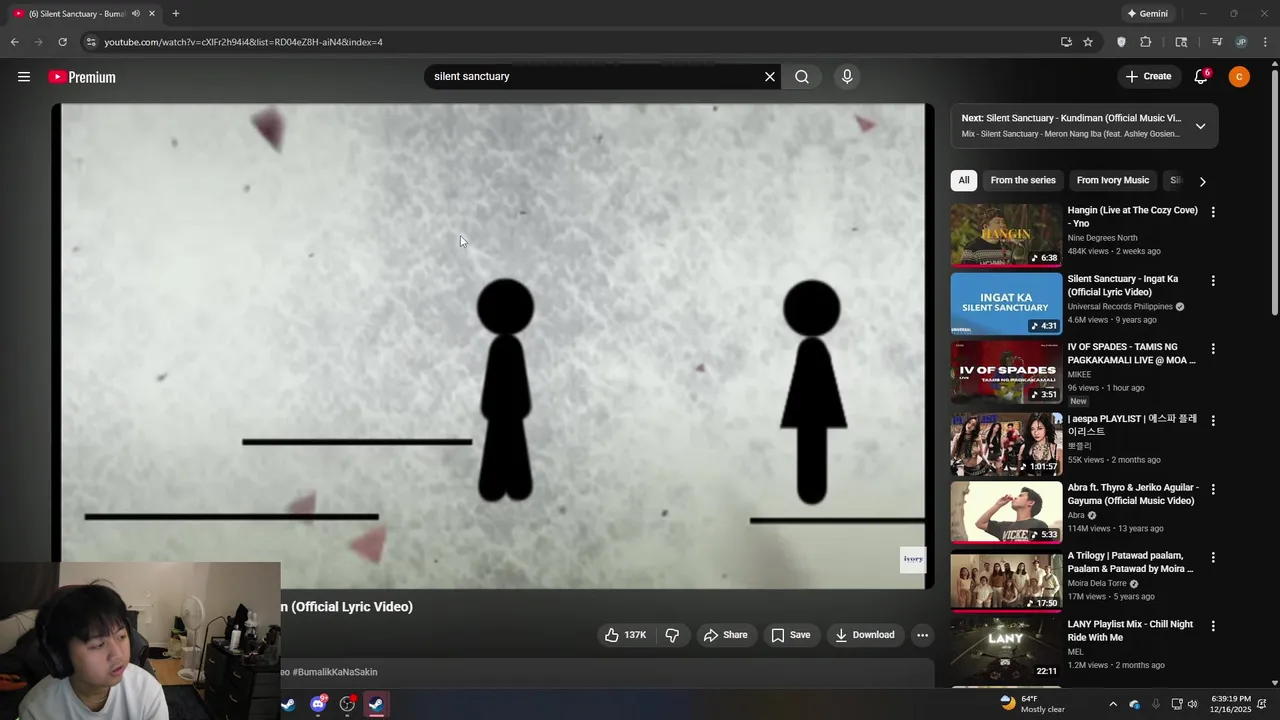Show hidden system tray icons chevron
Image resolution: width=1280 pixels, height=720 pixels.
click(x=1113, y=704)
